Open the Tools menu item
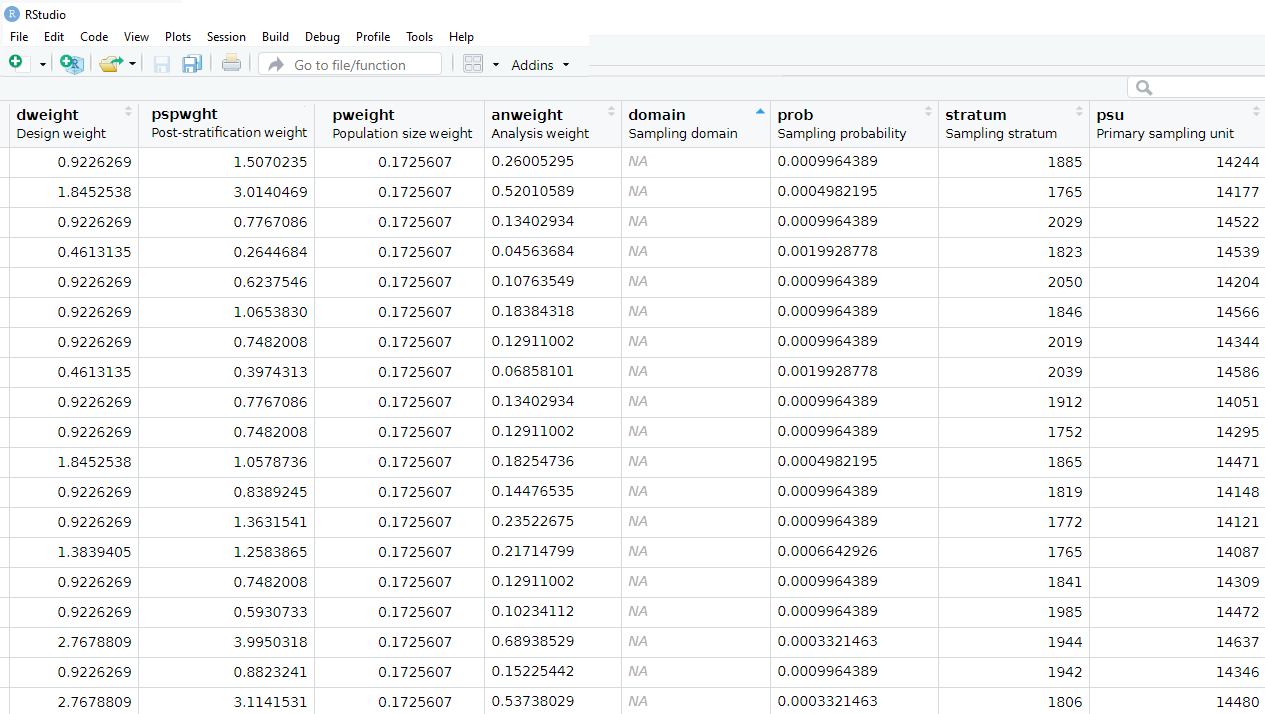1265x714 pixels. [x=419, y=37]
